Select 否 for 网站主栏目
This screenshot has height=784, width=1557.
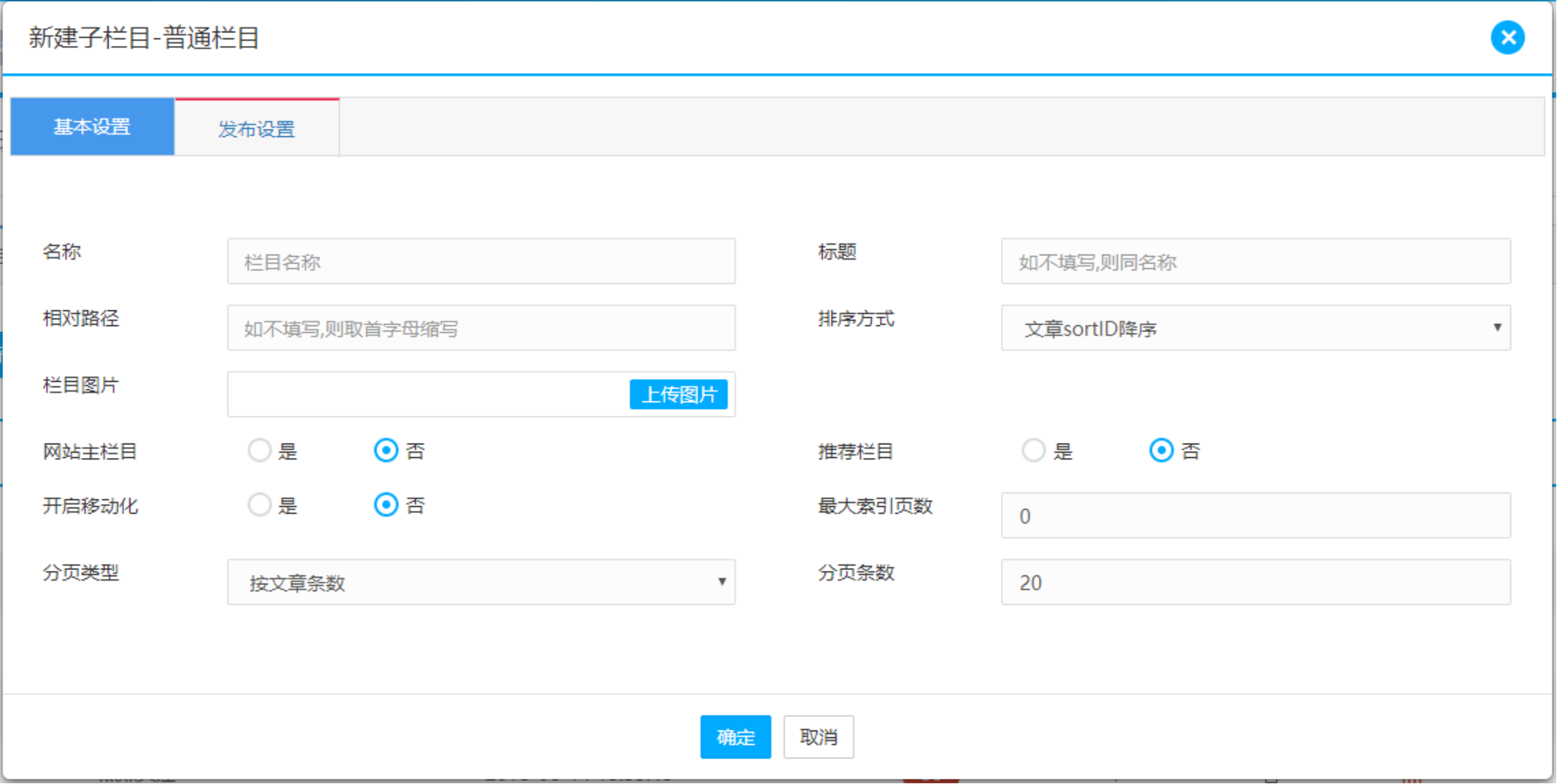[x=386, y=450]
